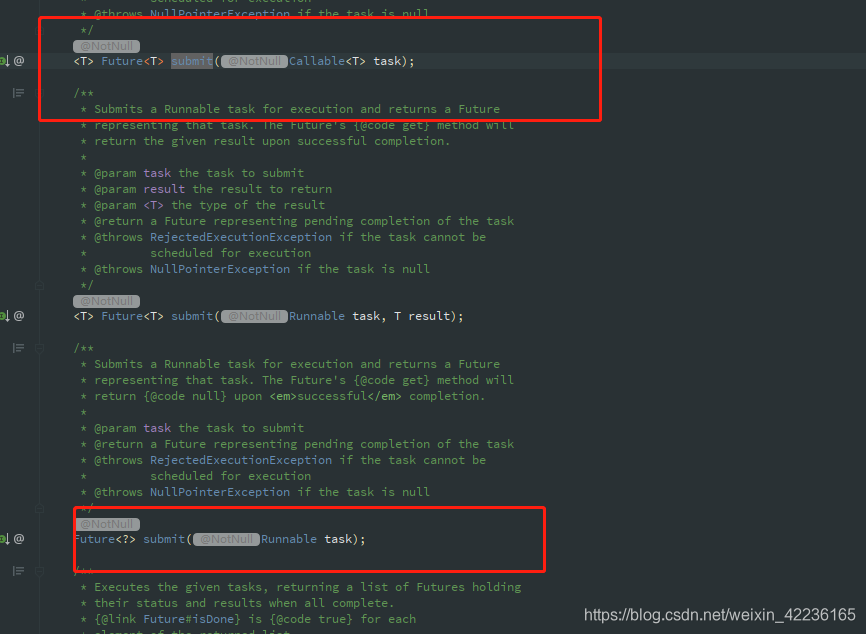Click '{@code null}' in the return description
The width and height of the screenshot is (866, 634).
point(185,396)
